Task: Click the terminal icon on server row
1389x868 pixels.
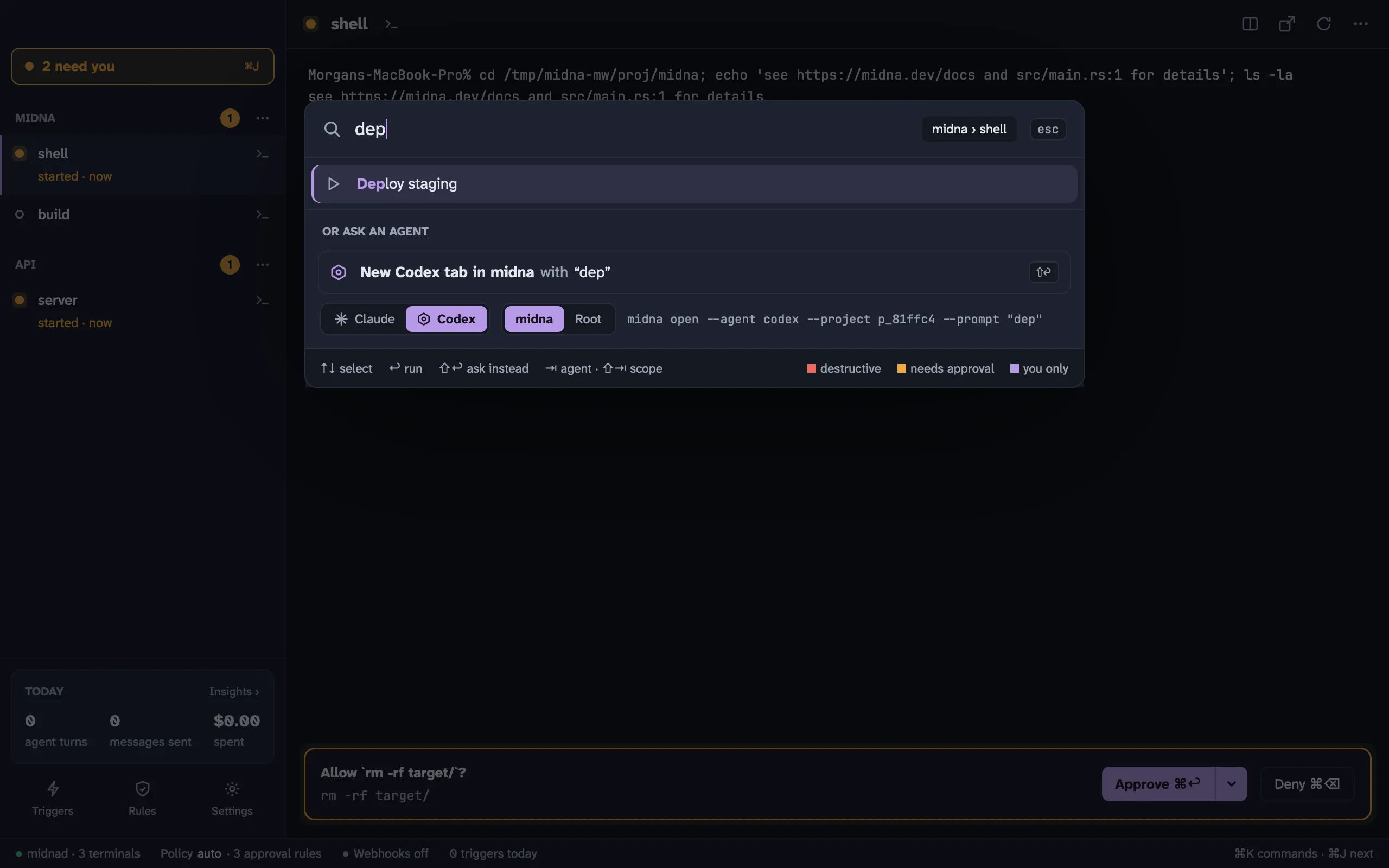Action: (262, 300)
